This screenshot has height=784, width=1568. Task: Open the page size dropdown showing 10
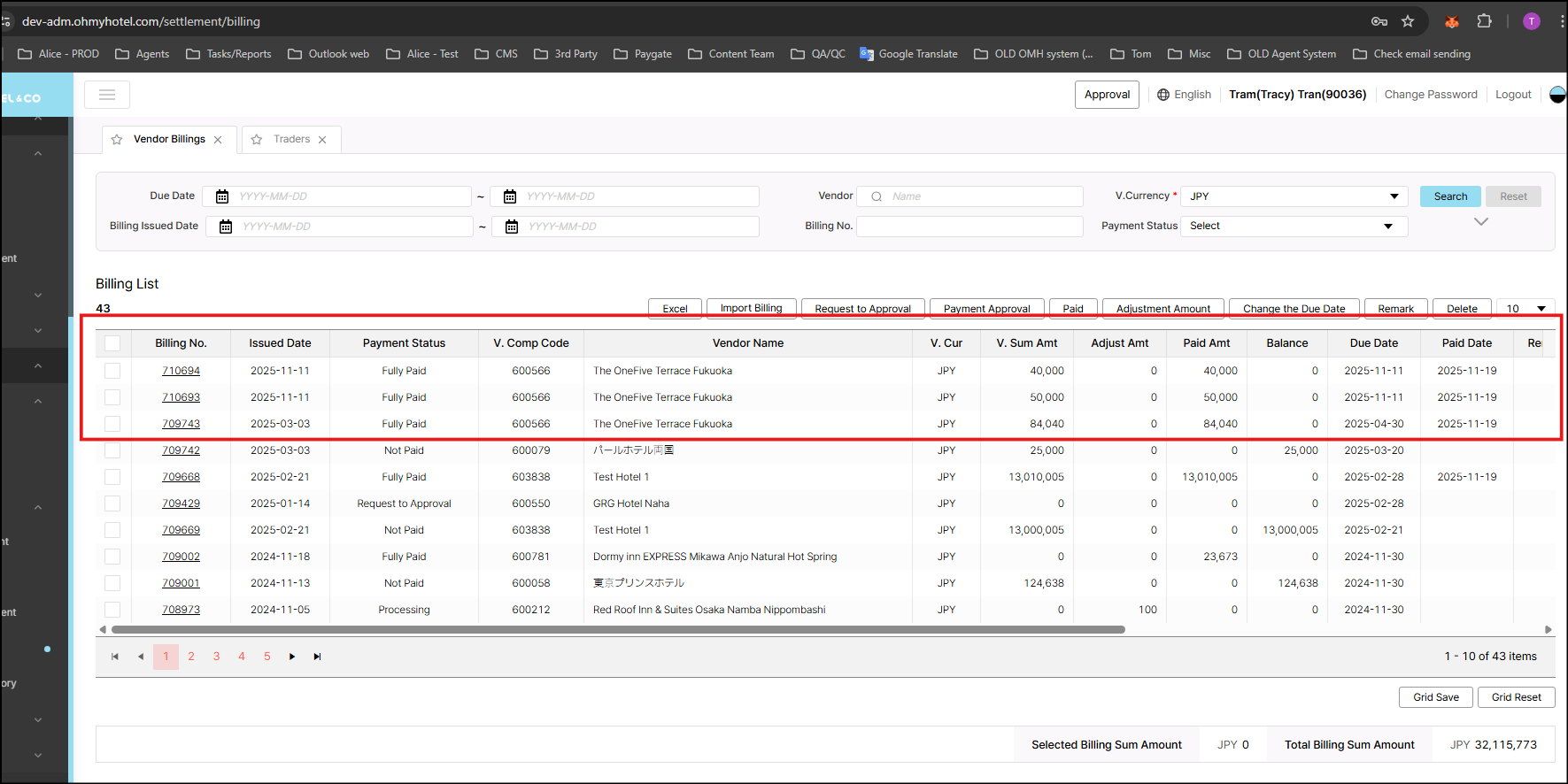click(1526, 309)
